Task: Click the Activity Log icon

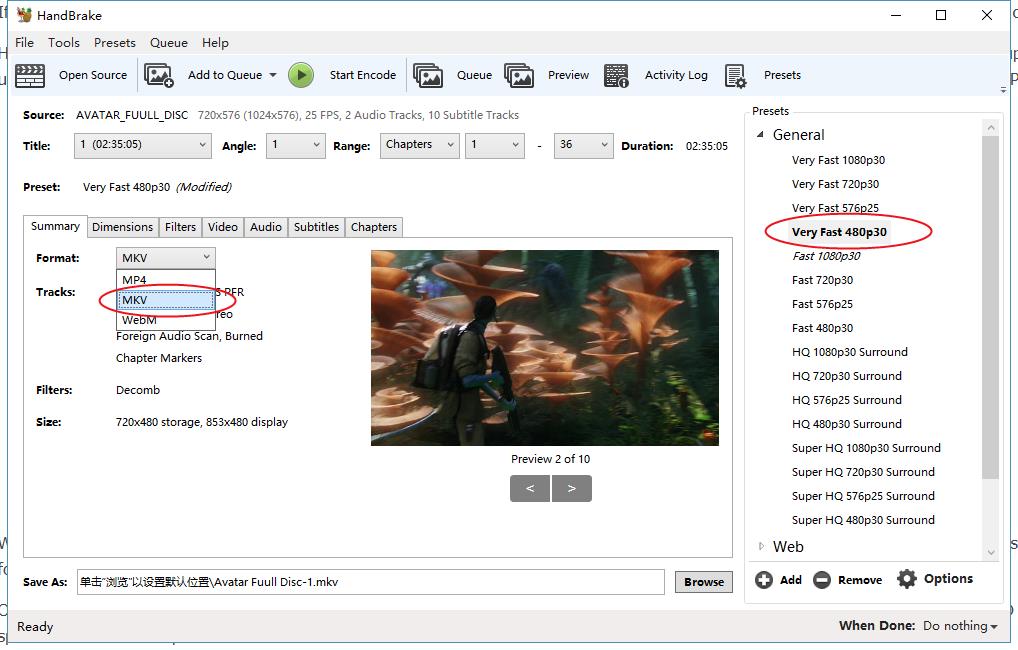Action: pyautogui.click(x=616, y=75)
